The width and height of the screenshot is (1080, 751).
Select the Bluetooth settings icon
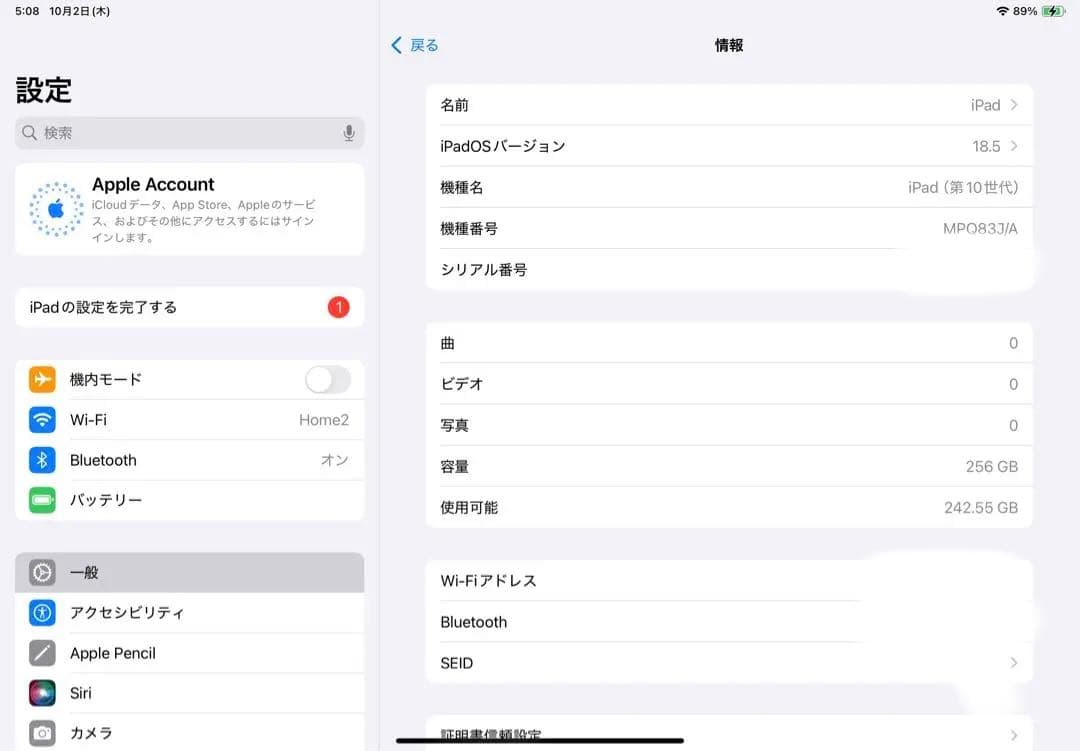[x=41, y=459]
